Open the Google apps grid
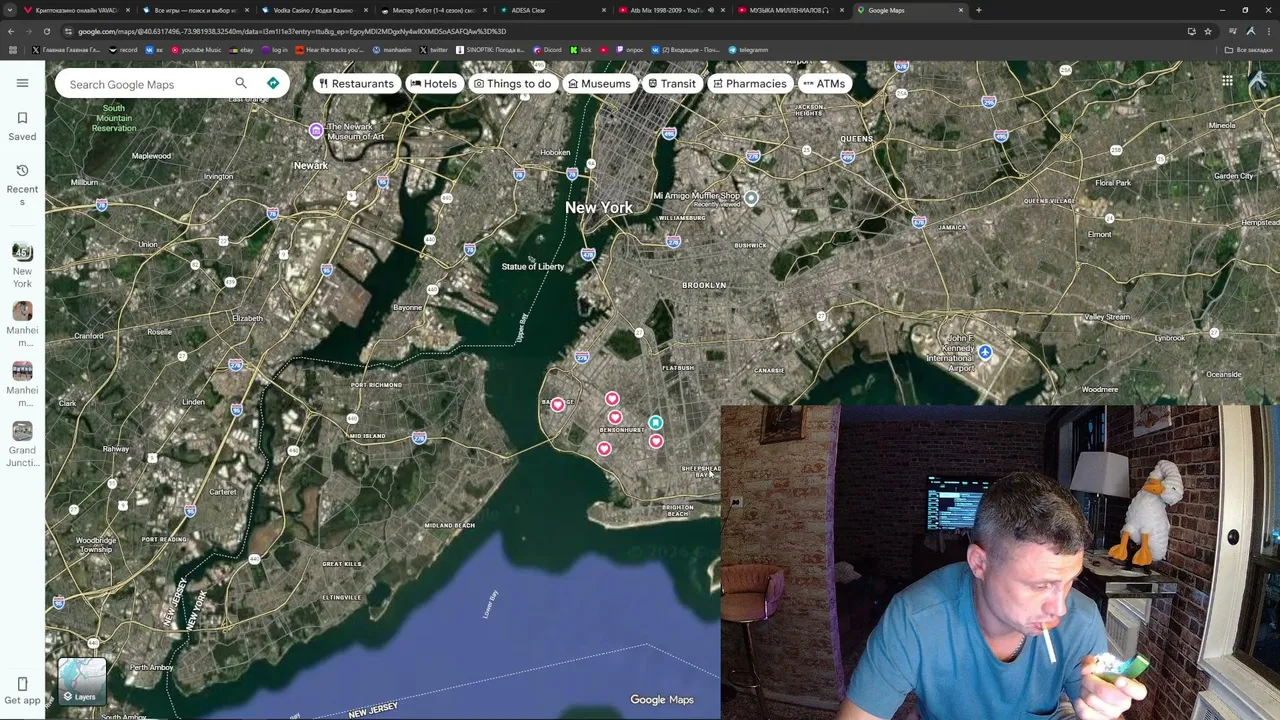 tap(1227, 81)
